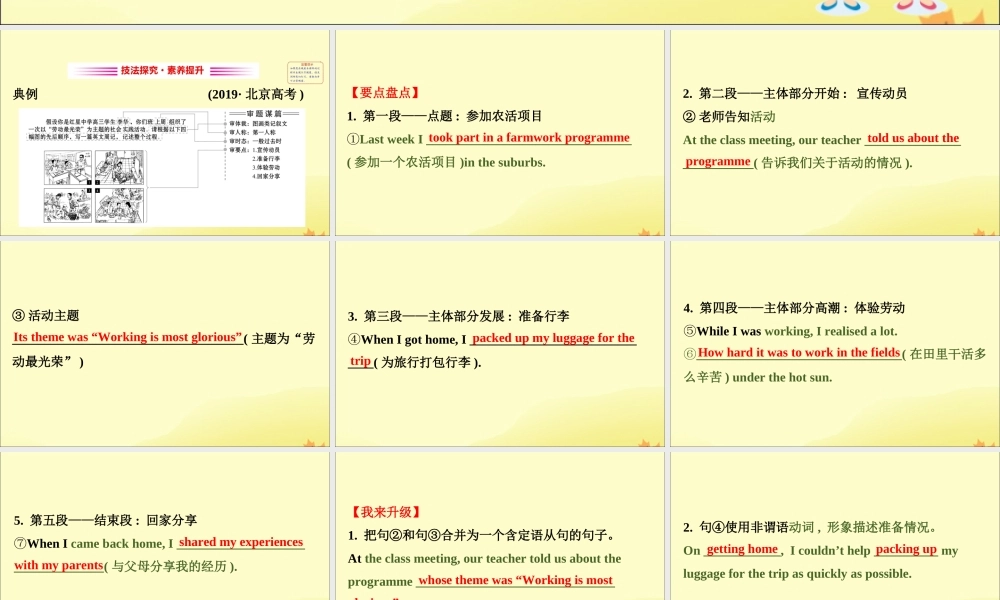Screen dimensions: 1000x600
Task: Click the 典例 label
Action: point(26,94)
